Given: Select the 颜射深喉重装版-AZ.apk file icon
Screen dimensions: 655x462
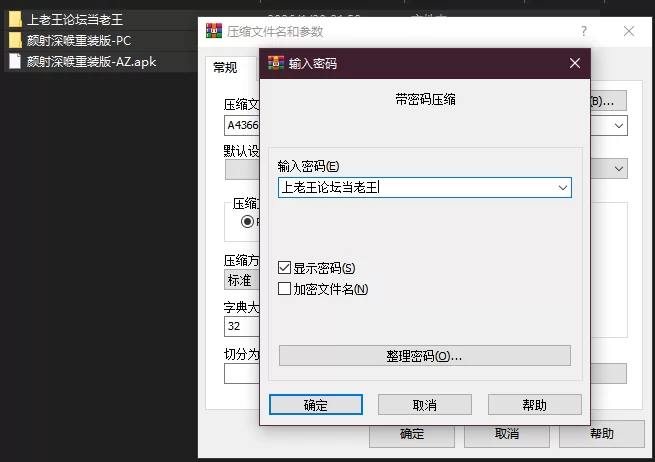Looking at the screenshot, I should coord(15,61).
